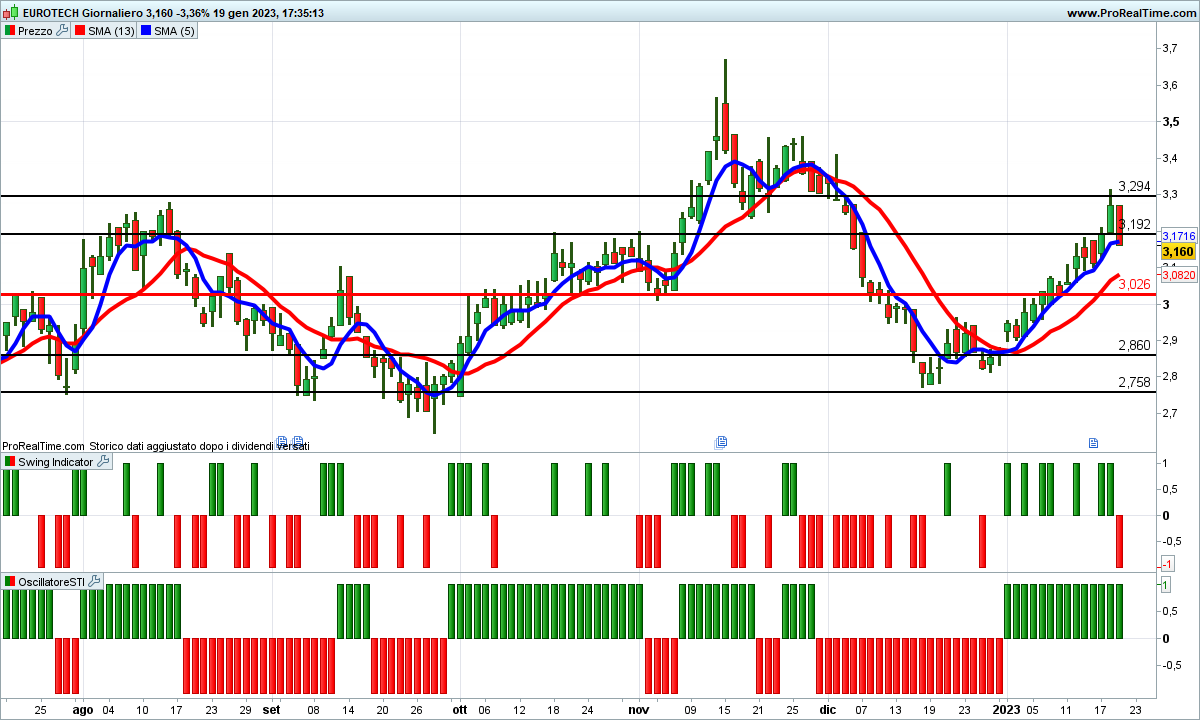Click the 3,7 price axis label
Viewport: 1200px width, 720px height.
click(1169, 48)
